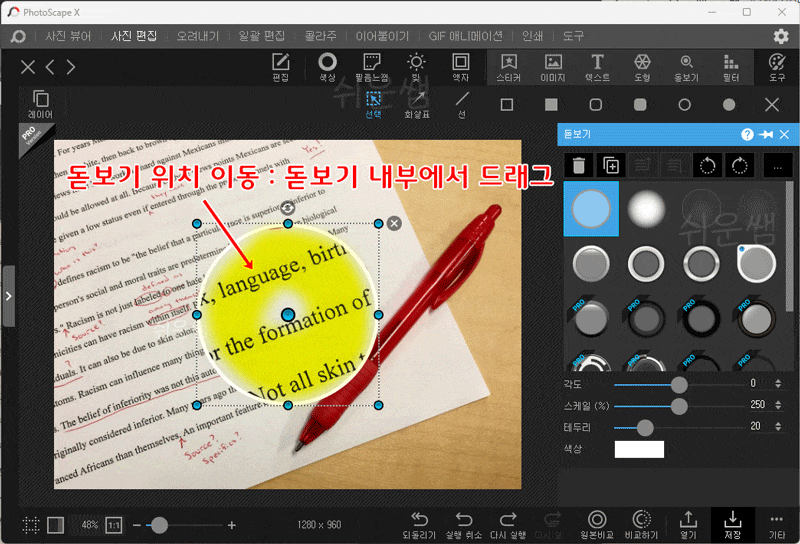Open the 빛 light tool

pyautogui.click(x=416, y=67)
